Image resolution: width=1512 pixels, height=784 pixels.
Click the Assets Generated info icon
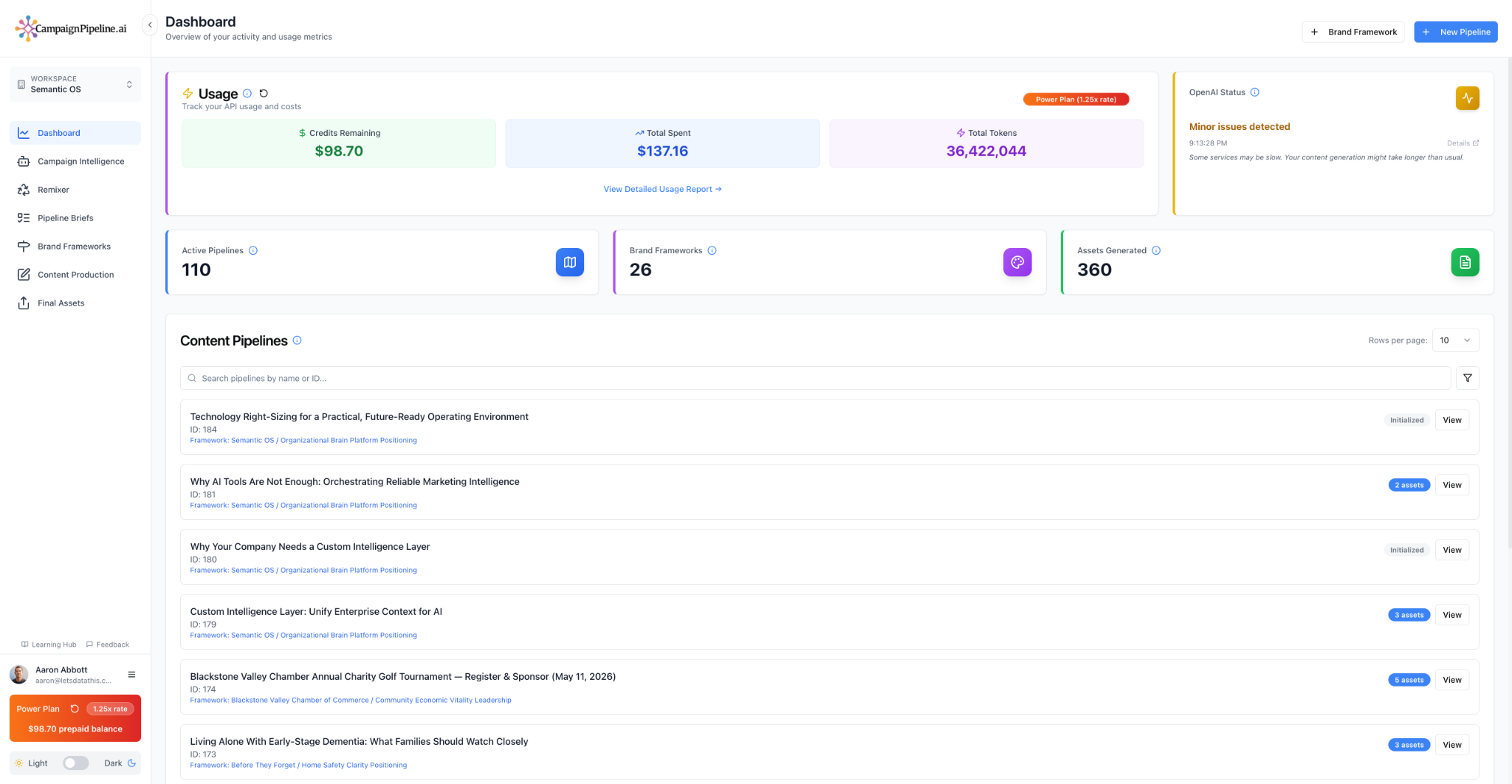pos(1156,250)
